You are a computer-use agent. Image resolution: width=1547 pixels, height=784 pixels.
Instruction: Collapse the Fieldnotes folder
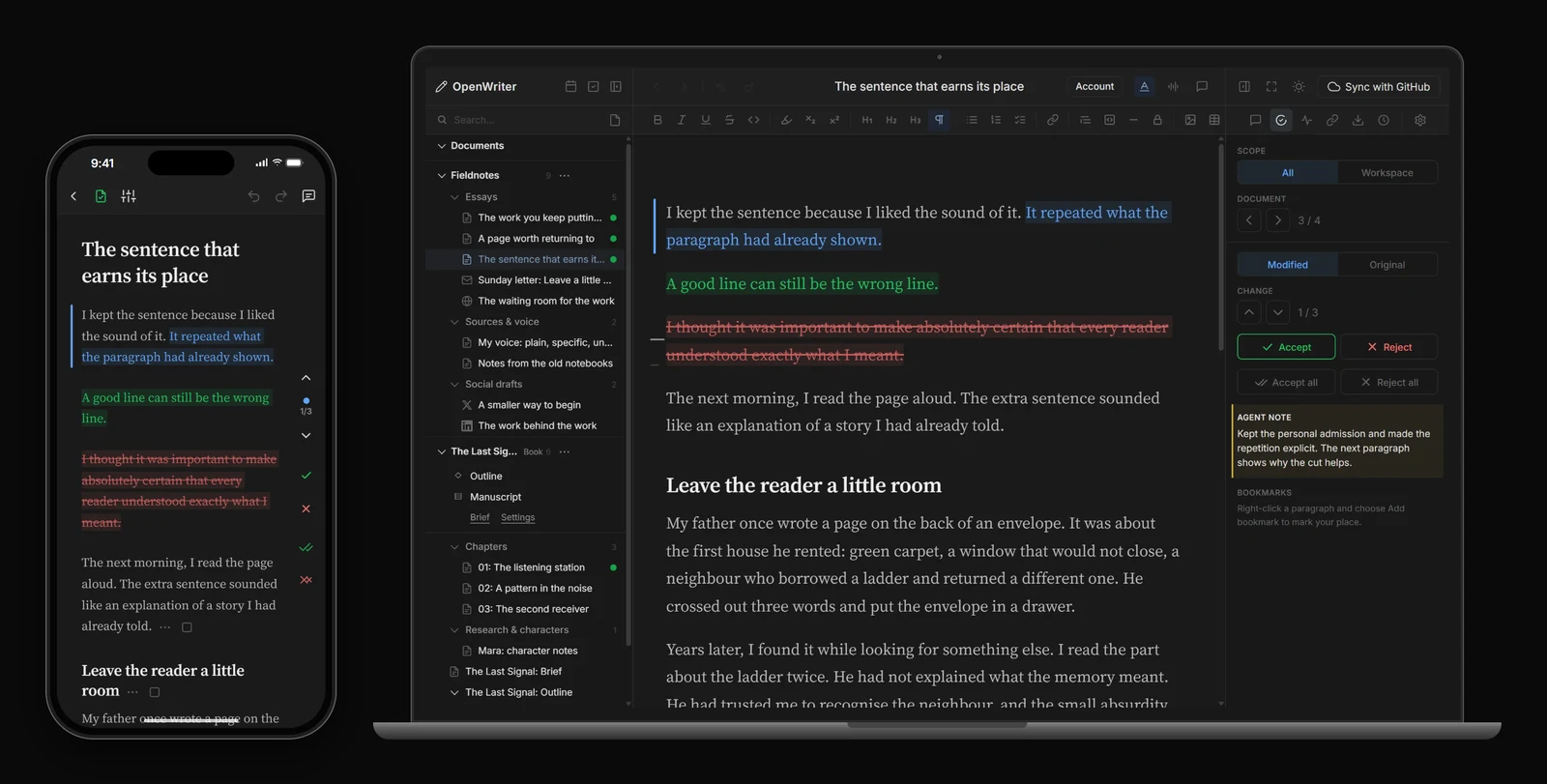click(x=442, y=176)
